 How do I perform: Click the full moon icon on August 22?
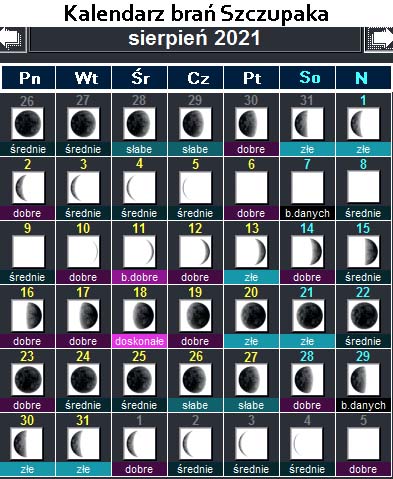363,315
